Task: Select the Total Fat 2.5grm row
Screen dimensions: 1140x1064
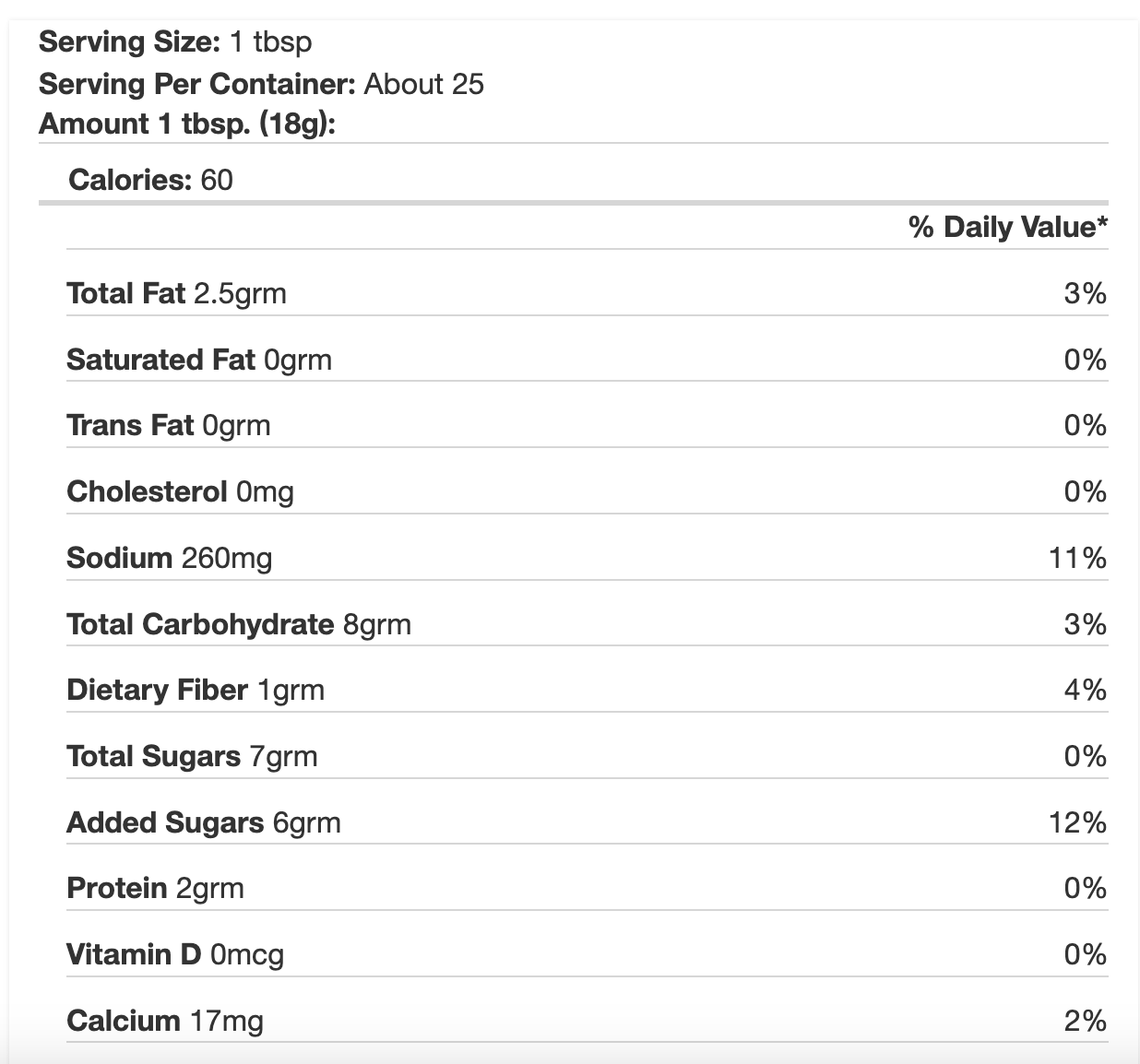Action: [x=176, y=293]
